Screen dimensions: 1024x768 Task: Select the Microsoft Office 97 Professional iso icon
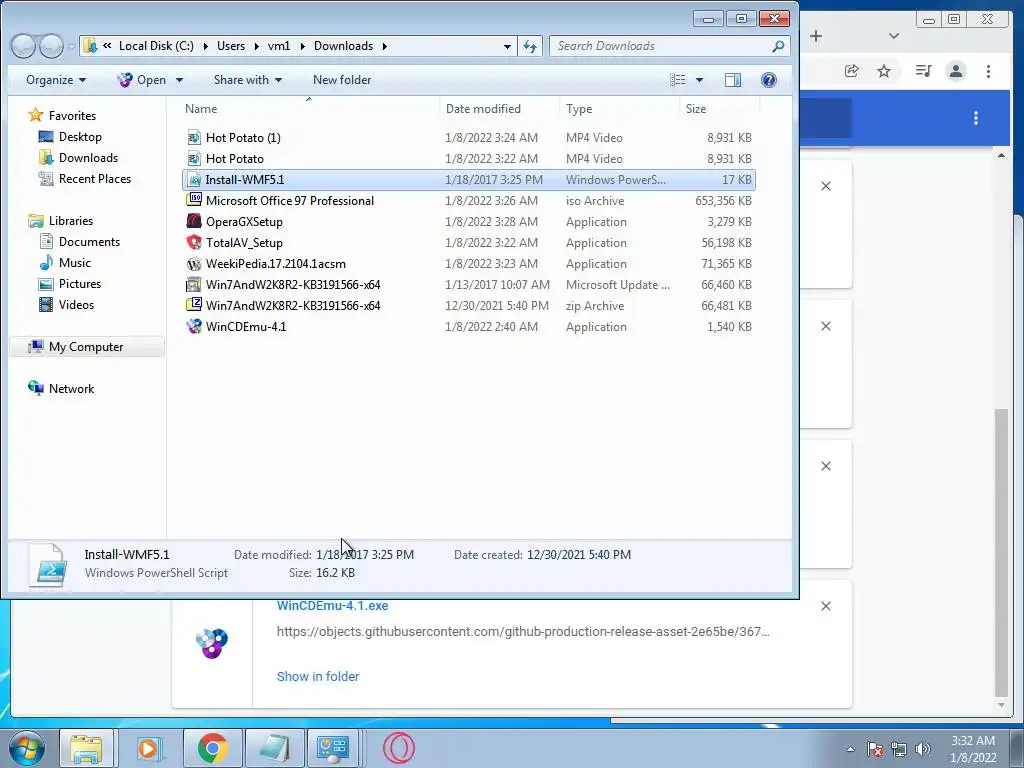(x=193, y=200)
